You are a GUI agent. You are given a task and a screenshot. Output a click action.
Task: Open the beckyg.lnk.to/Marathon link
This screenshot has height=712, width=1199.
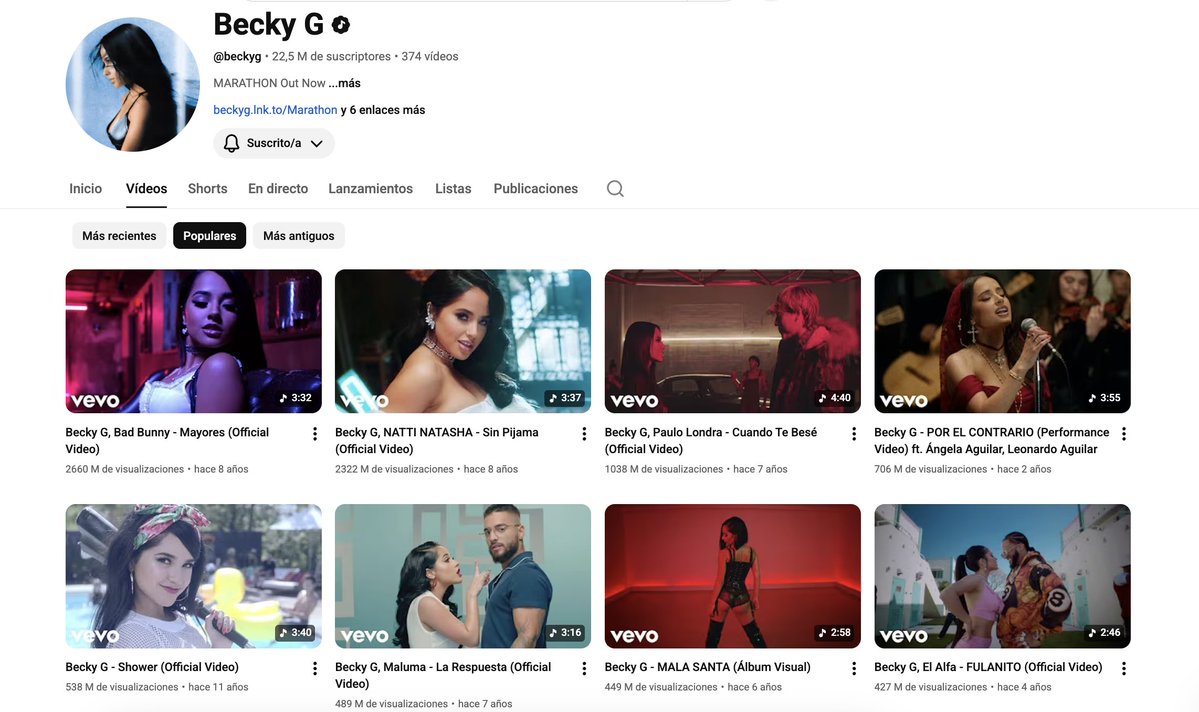click(275, 109)
